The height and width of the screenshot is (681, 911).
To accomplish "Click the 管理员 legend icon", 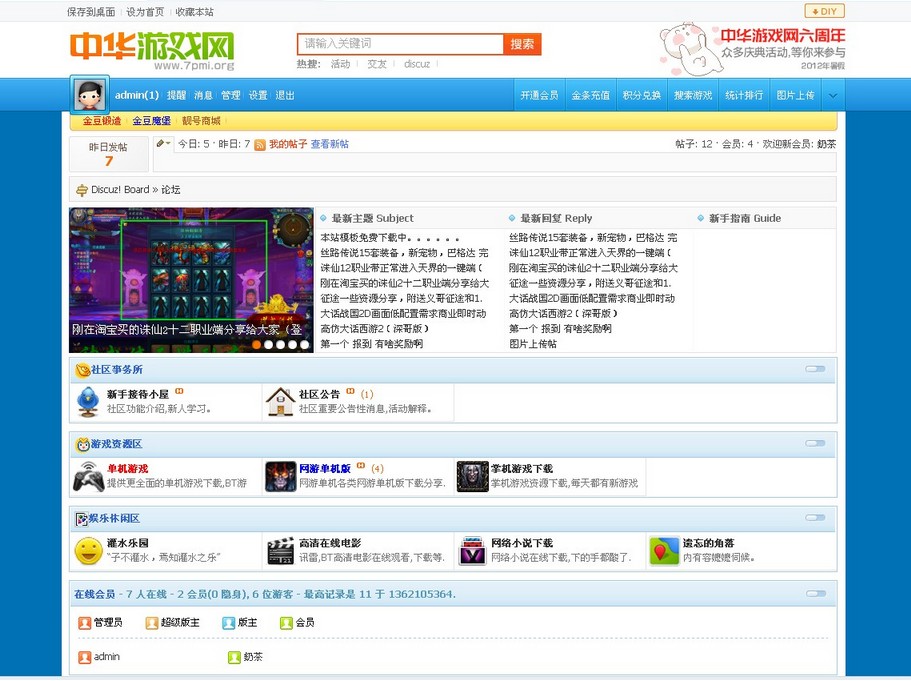I will pyautogui.click(x=85, y=623).
